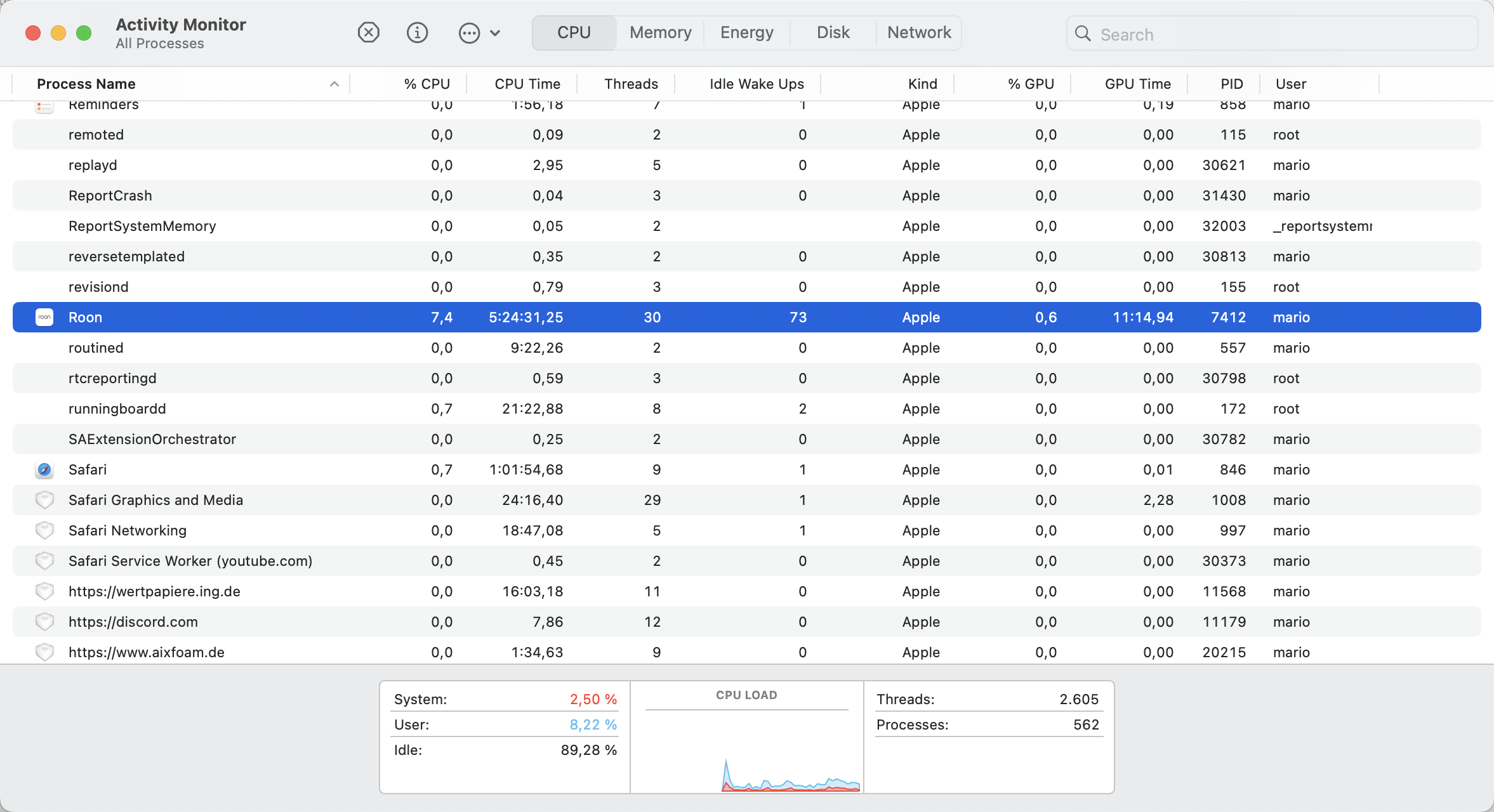Select the ReportCrash process
1494x812 pixels.
click(x=110, y=195)
